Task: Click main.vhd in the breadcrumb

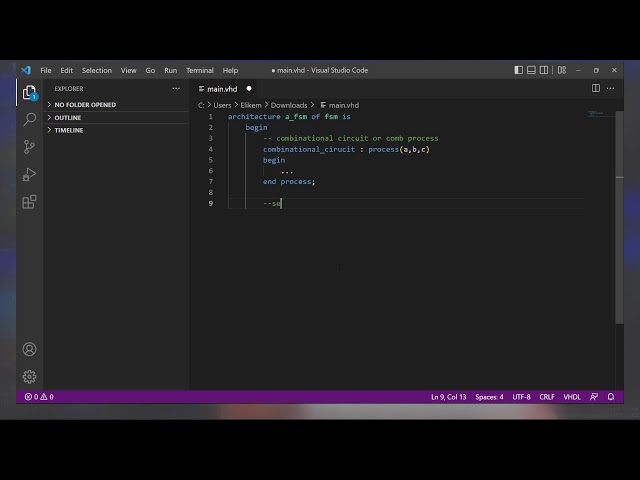Action: [340, 105]
